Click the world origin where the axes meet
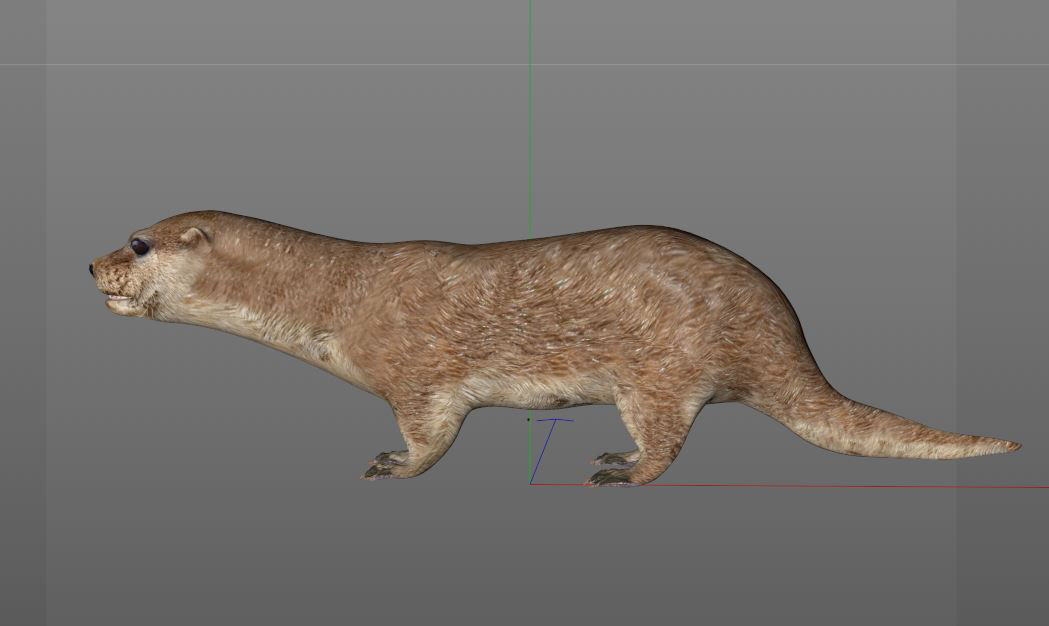The width and height of the screenshot is (1049, 626). click(x=530, y=484)
